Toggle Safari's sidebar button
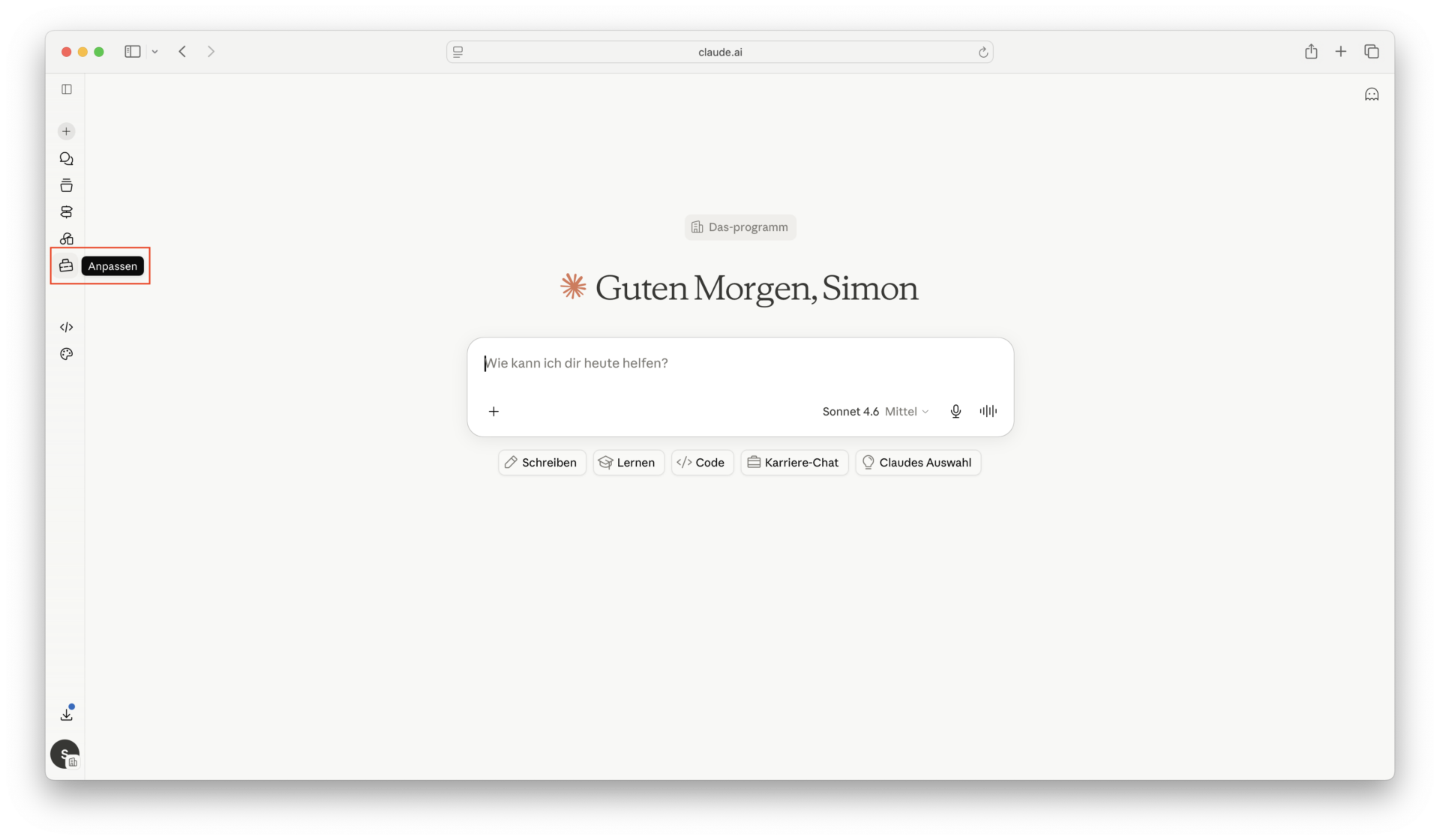Screen dimensions: 1440x840 pyautogui.click(x=133, y=52)
